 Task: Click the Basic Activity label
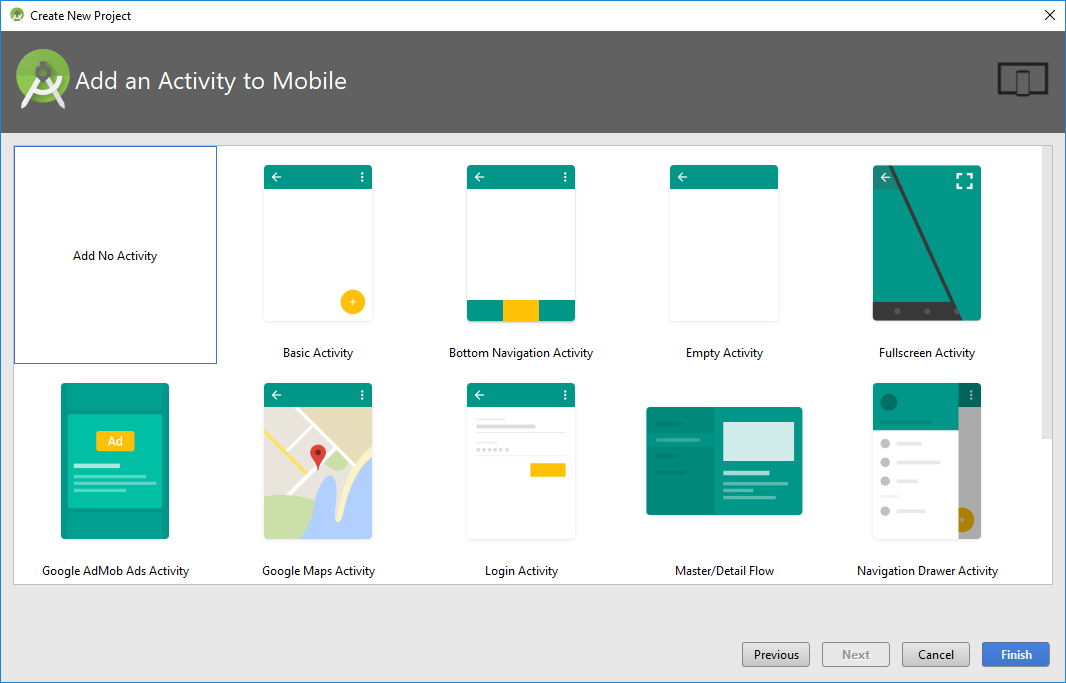[317, 353]
